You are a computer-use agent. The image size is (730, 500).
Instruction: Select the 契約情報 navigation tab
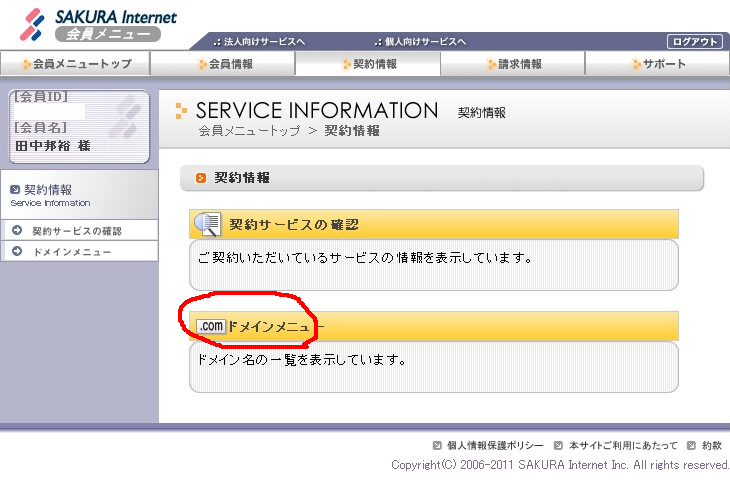(368, 64)
